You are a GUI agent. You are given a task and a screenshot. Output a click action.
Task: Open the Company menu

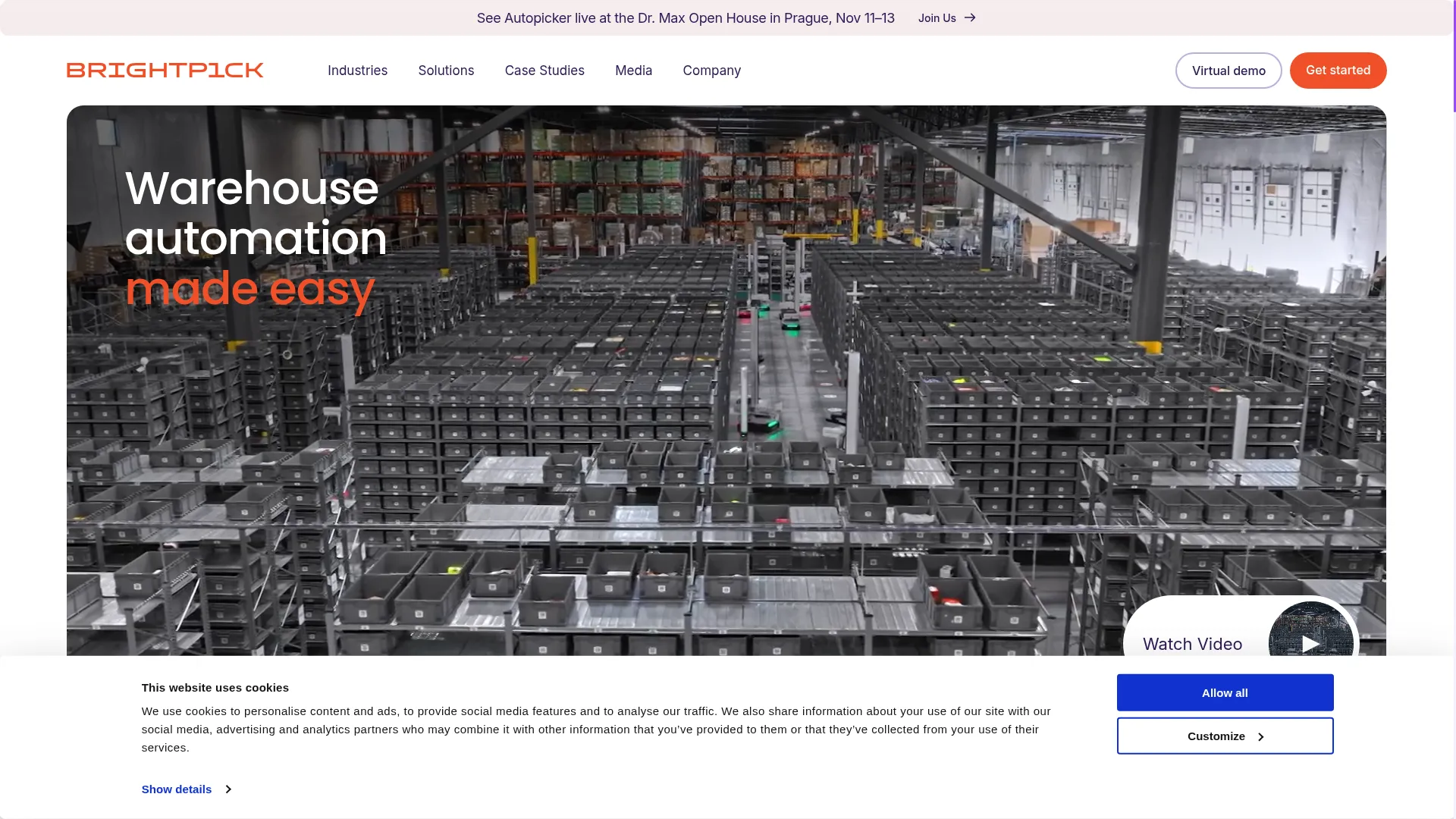711,71
